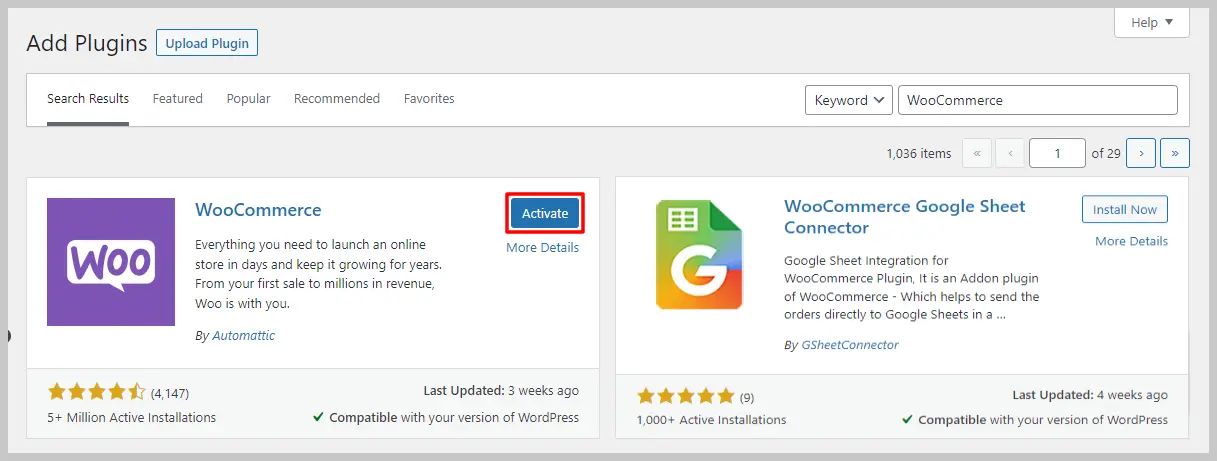Switch to the Featured tab

pyautogui.click(x=178, y=99)
